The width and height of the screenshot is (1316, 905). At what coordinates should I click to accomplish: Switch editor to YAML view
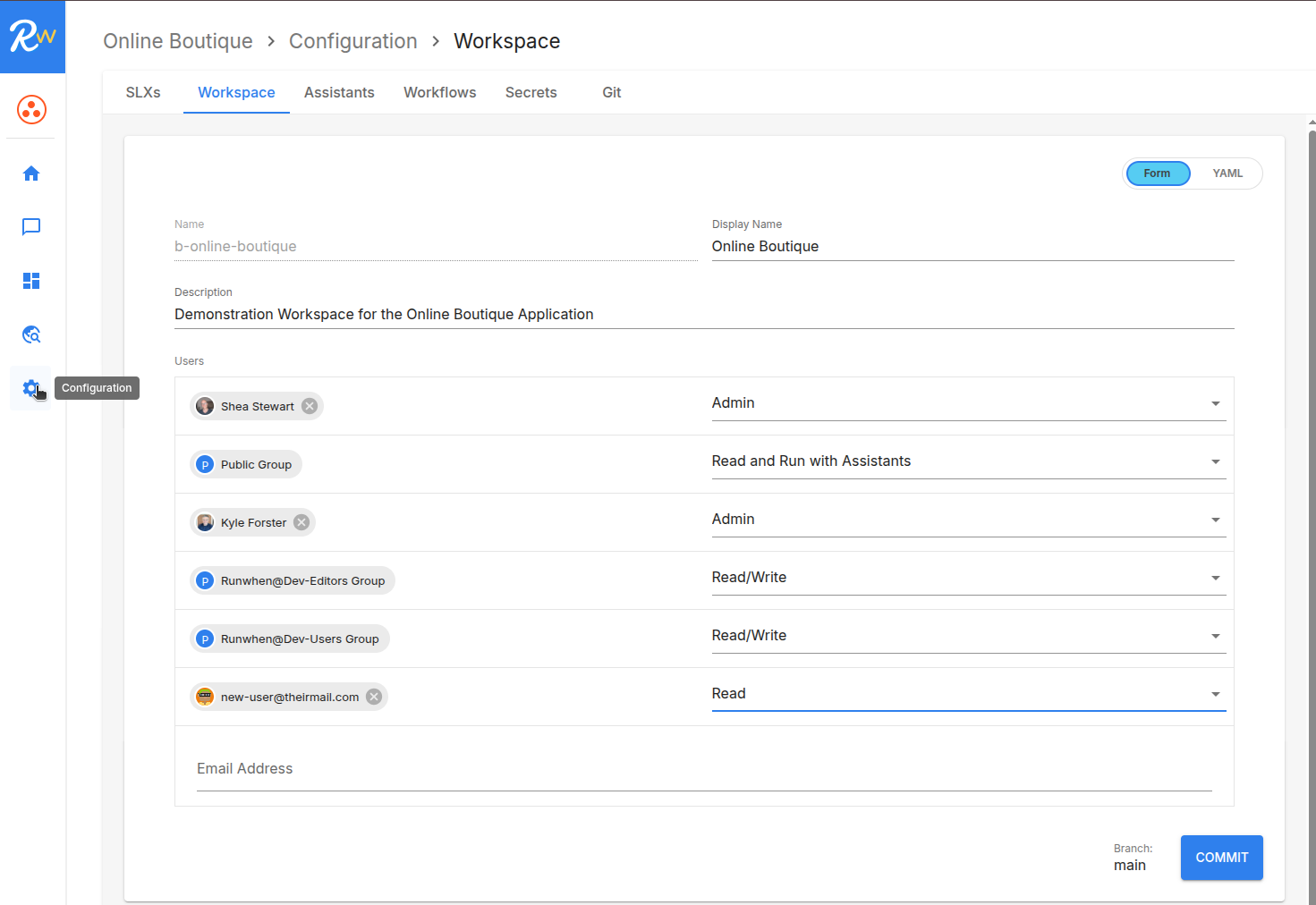1227,173
